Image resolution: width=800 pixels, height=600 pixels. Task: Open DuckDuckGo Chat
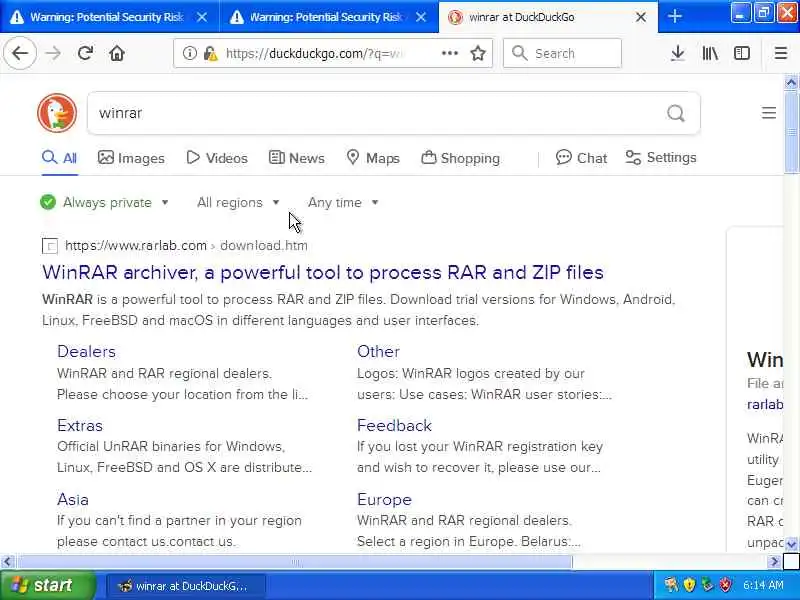581,158
